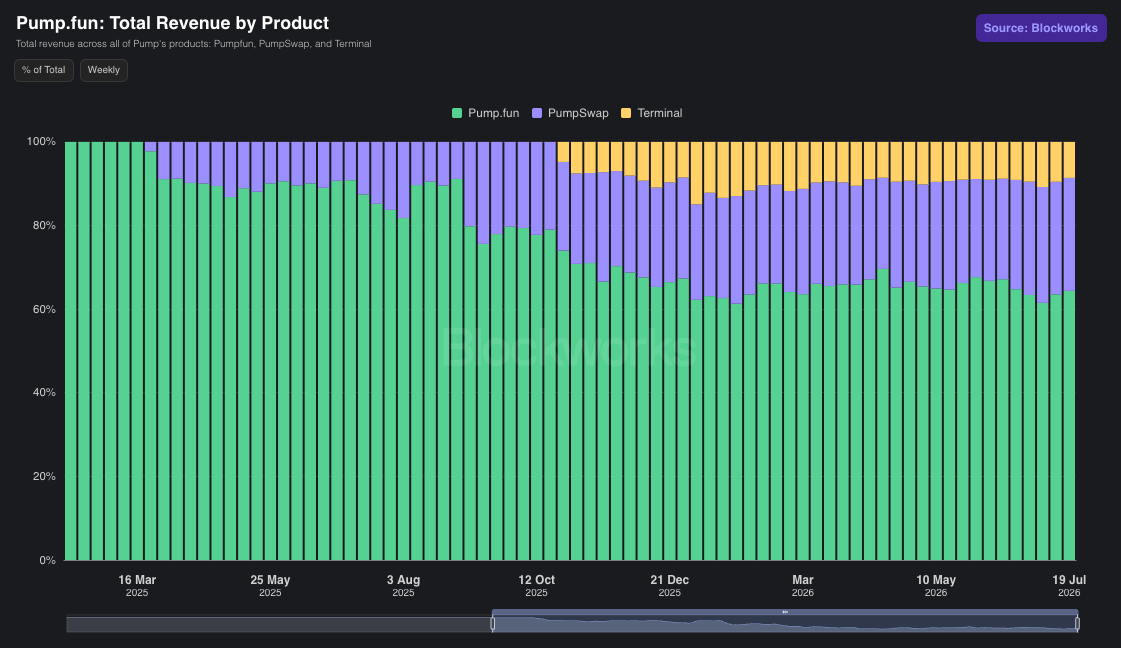Toggle the PumpSwap legend series
The width and height of the screenshot is (1121, 648).
click(x=571, y=113)
